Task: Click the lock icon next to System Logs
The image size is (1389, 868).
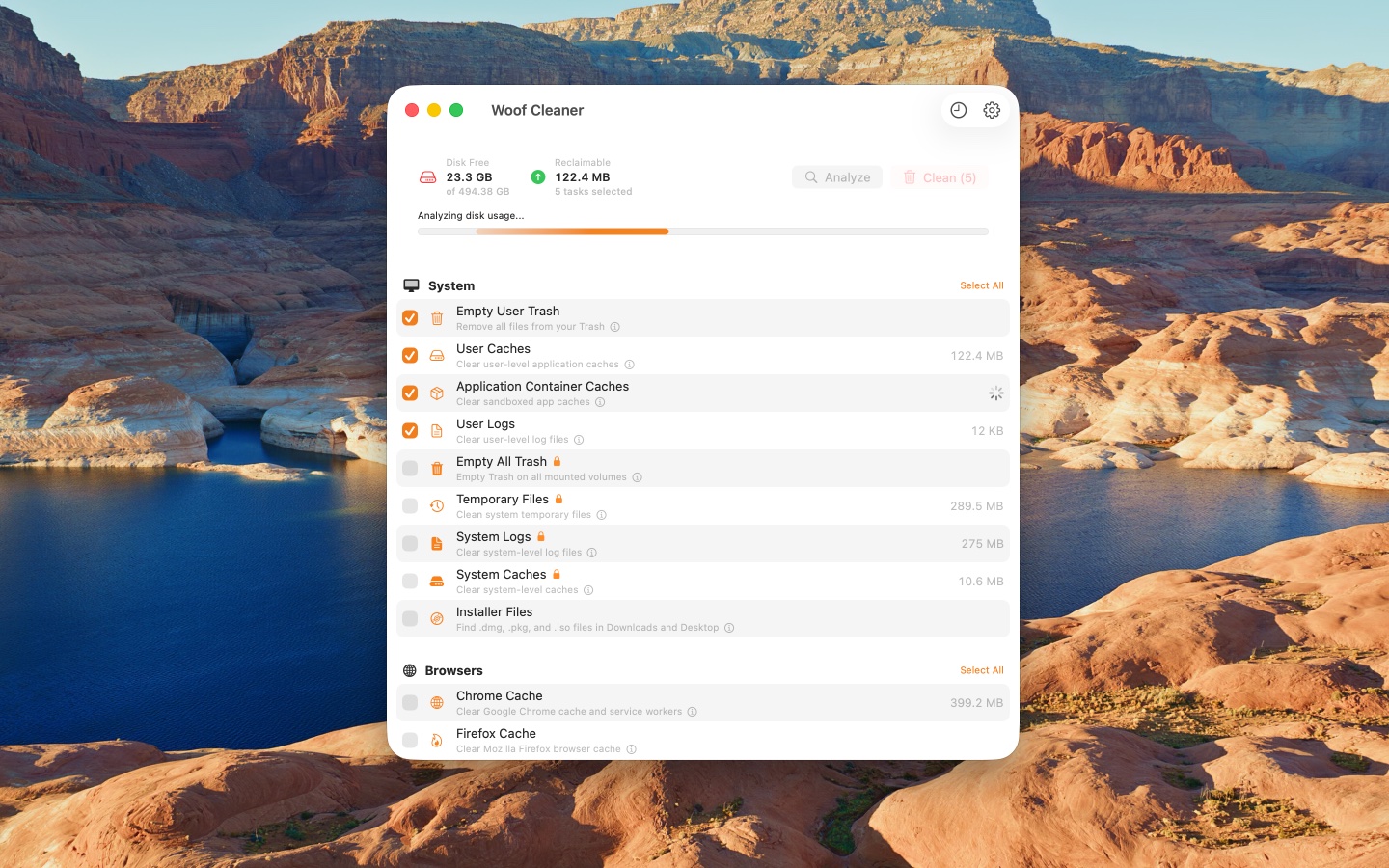Action: [541, 536]
